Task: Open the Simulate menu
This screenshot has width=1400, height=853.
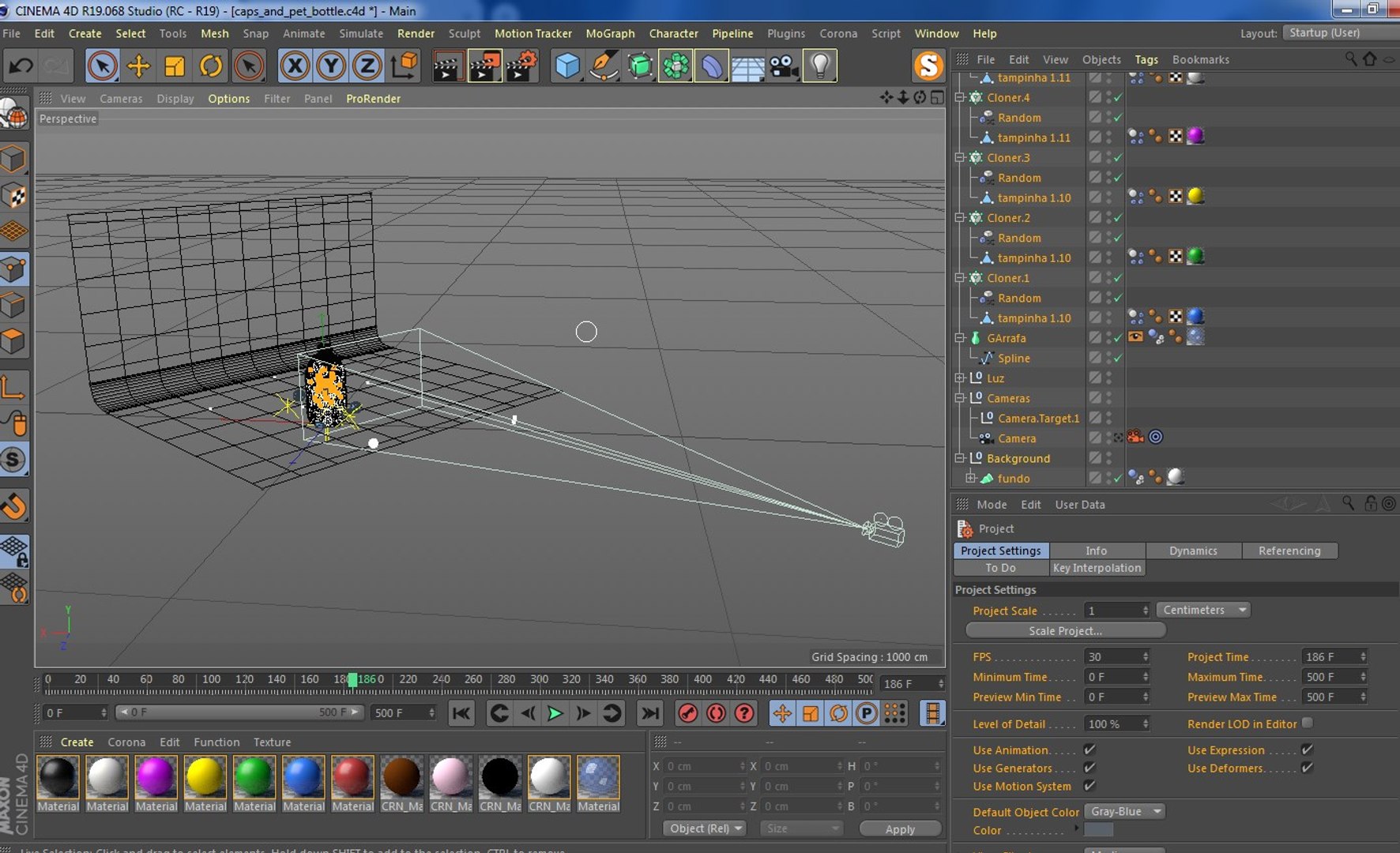Action: 361,33
